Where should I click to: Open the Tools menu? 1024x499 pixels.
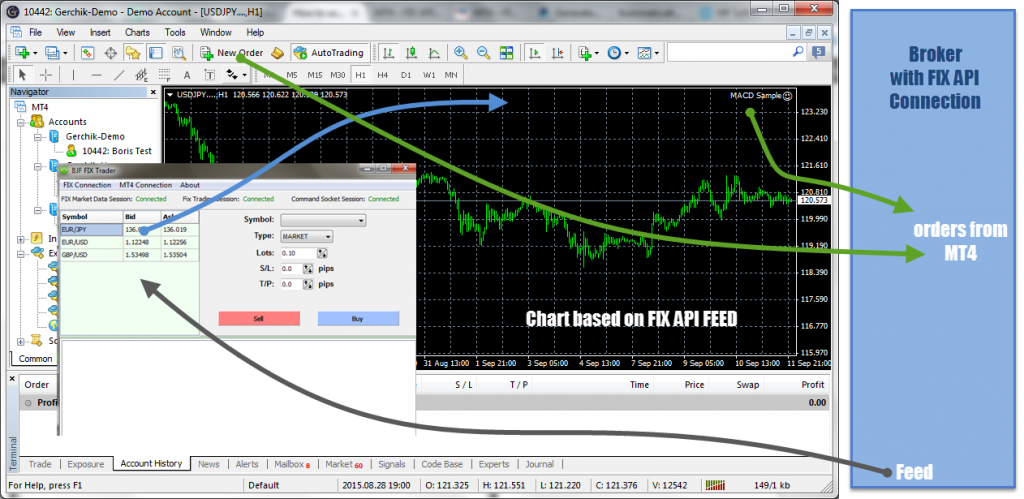point(175,32)
